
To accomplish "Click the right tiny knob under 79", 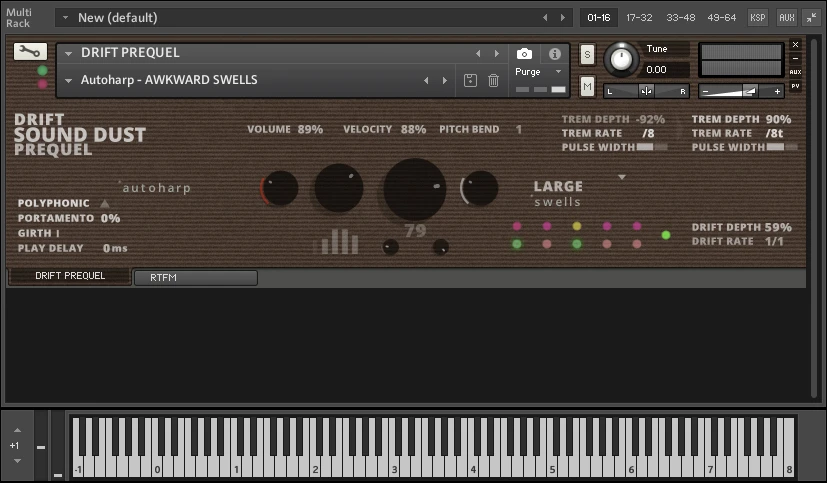I will pos(440,247).
